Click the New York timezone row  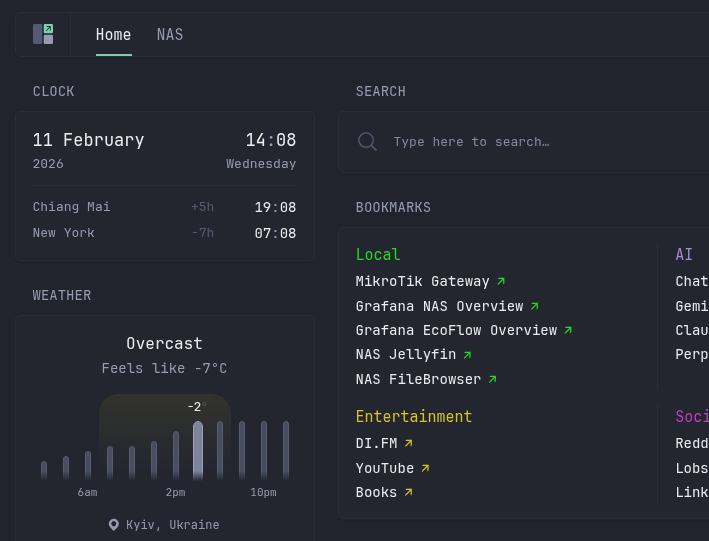click(x=164, y=233)
